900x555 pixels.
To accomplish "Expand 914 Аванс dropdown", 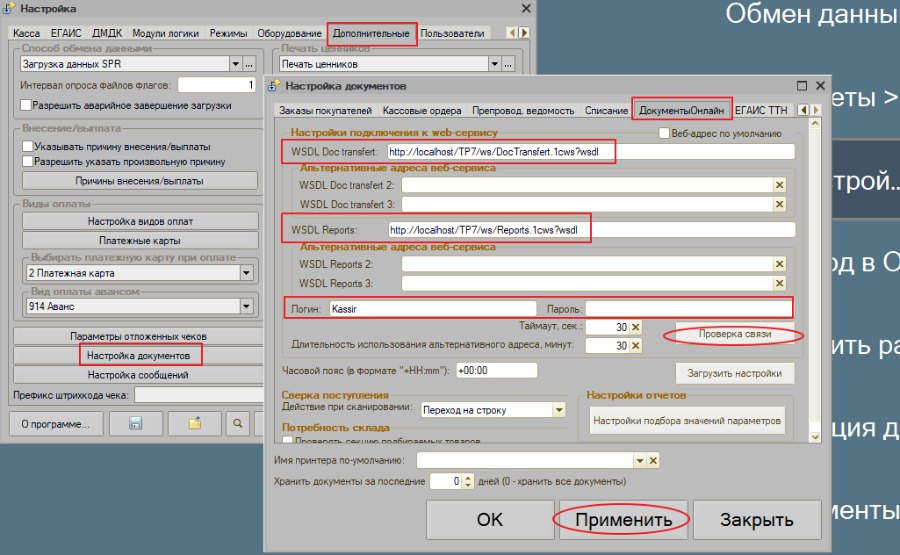I will tap(246, 306).
